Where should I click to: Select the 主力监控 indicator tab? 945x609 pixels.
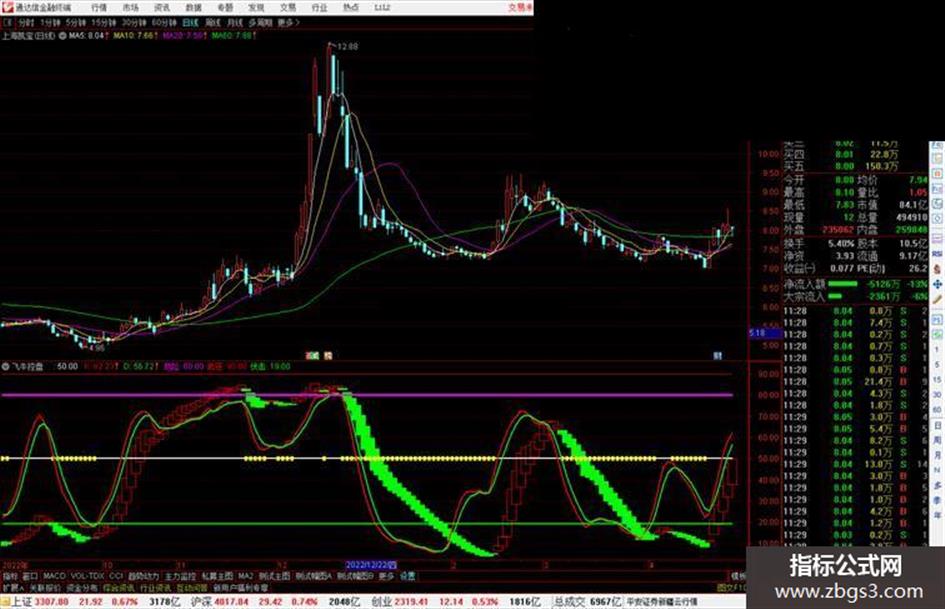pos(181,576)
